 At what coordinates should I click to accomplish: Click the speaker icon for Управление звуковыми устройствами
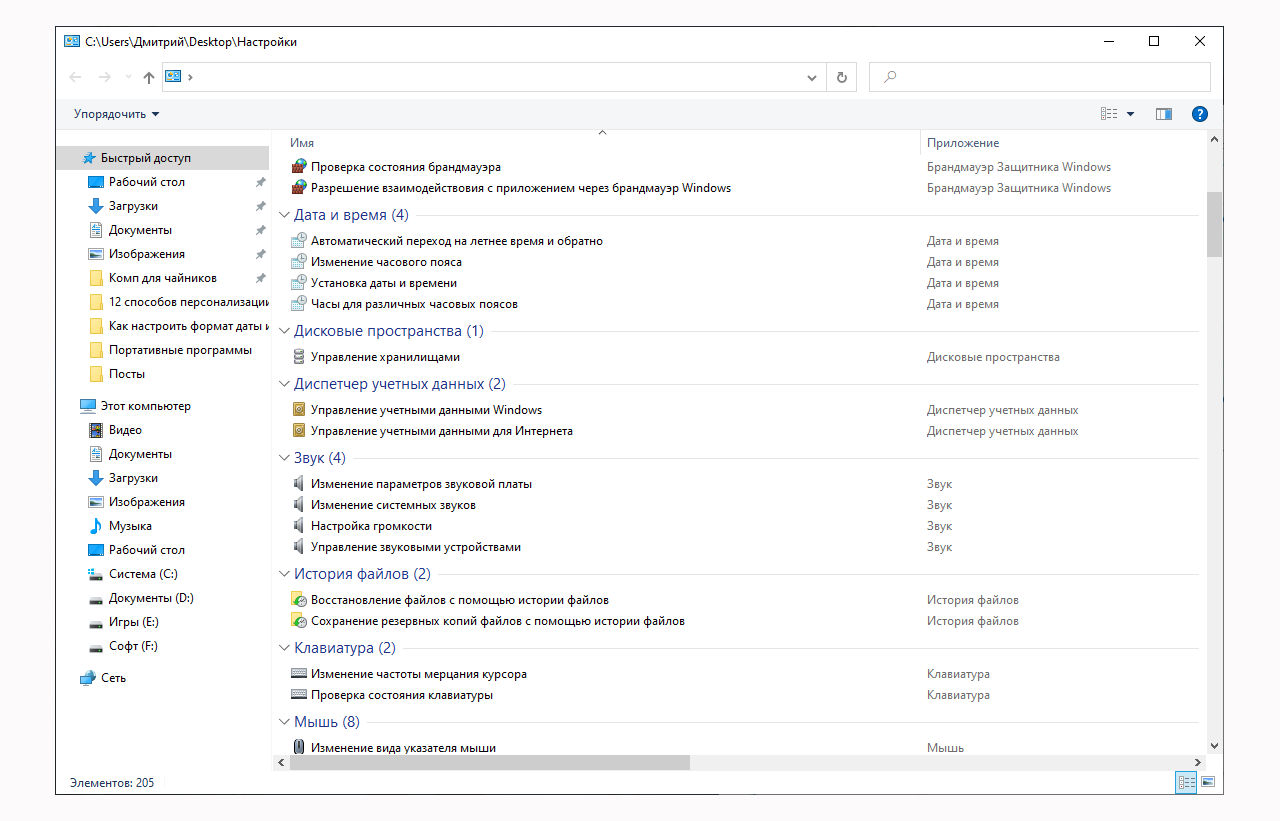coord(298,547)
